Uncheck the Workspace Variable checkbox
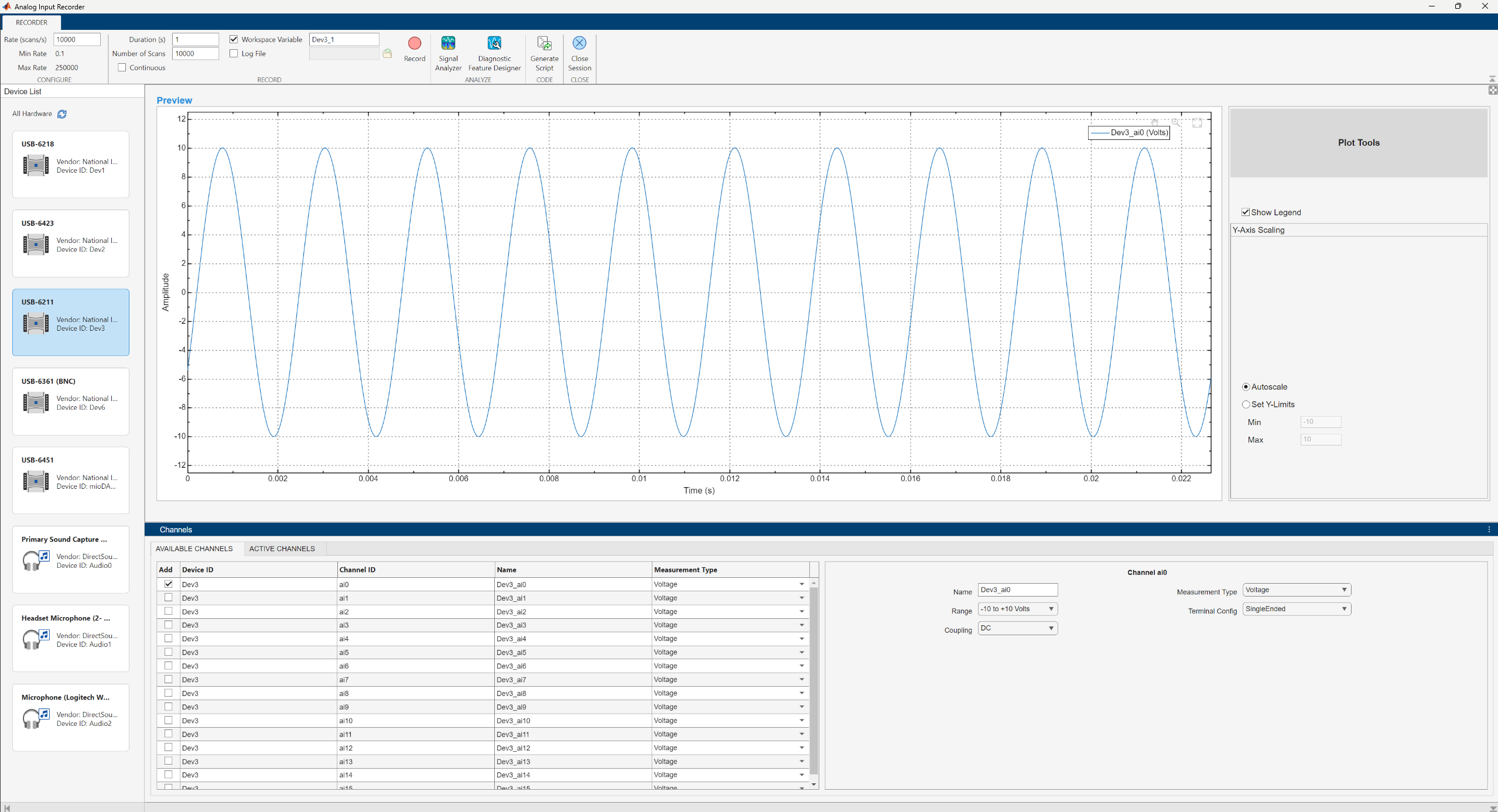This screenshot has height=812, width=1498. click(x=234, y=39)
